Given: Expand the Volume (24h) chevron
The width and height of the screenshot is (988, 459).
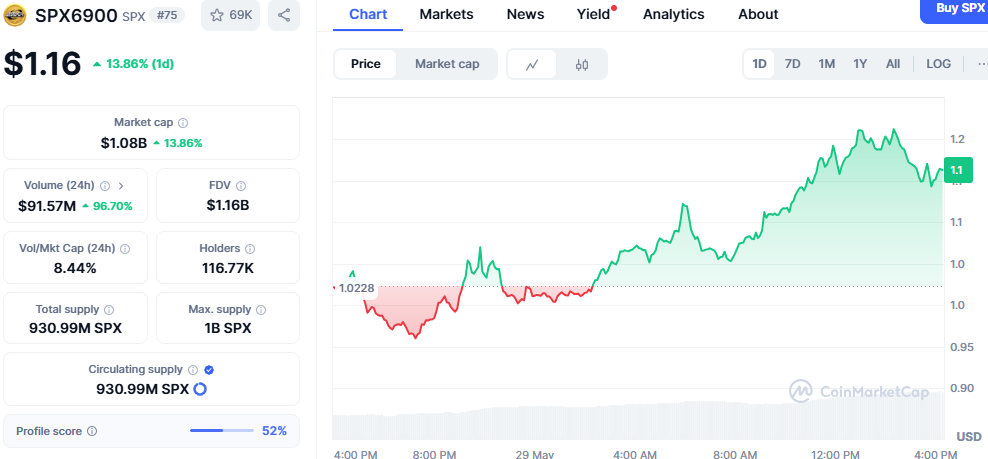Looking at the screenshot, I should 121,185.
